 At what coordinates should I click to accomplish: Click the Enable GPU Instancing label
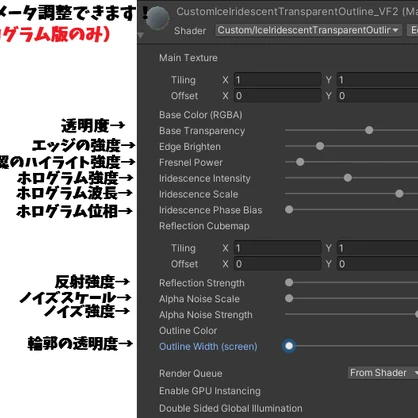click(210, 391)
